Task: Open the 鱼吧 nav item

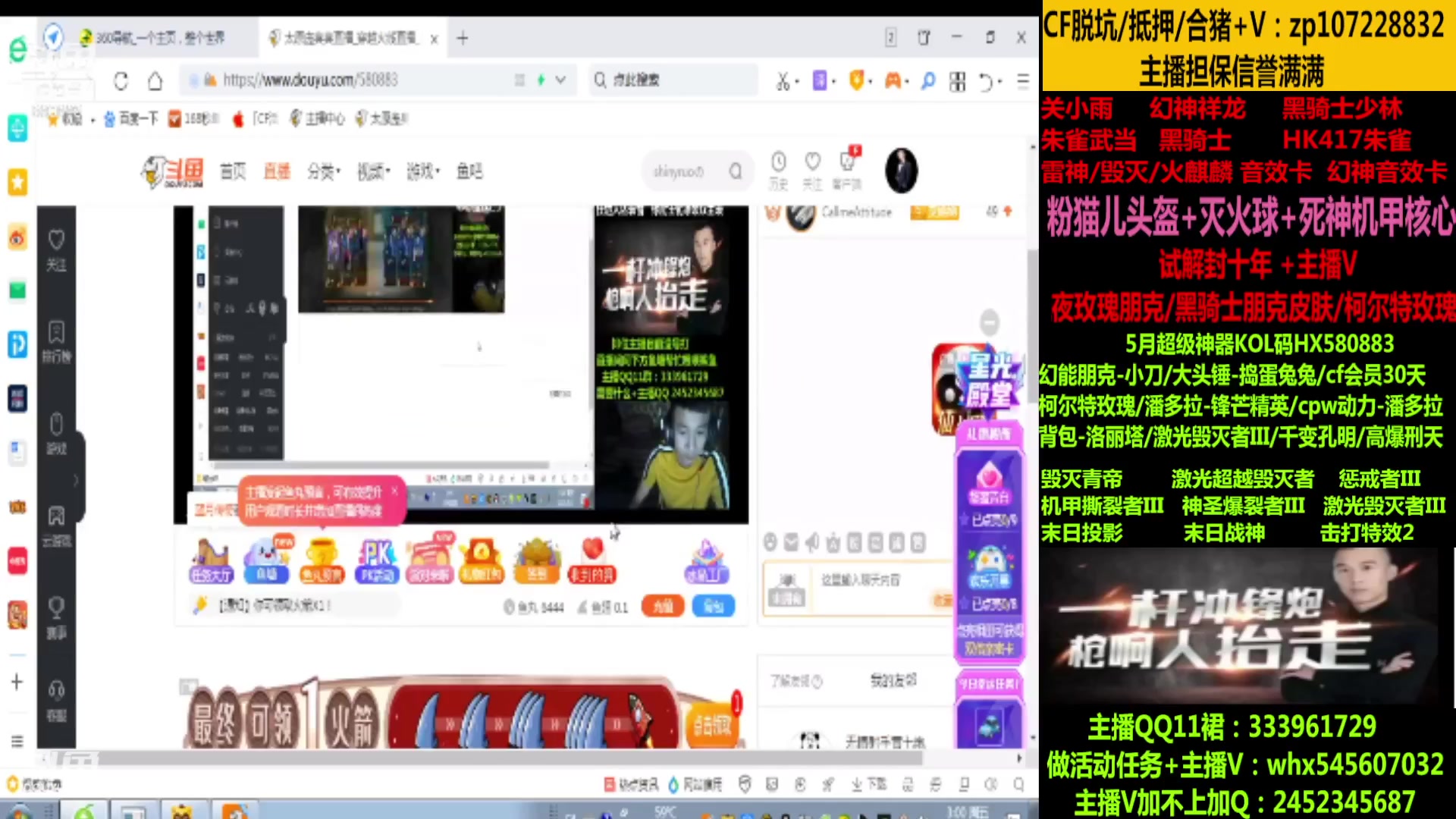Action: [x=469, y=171]
